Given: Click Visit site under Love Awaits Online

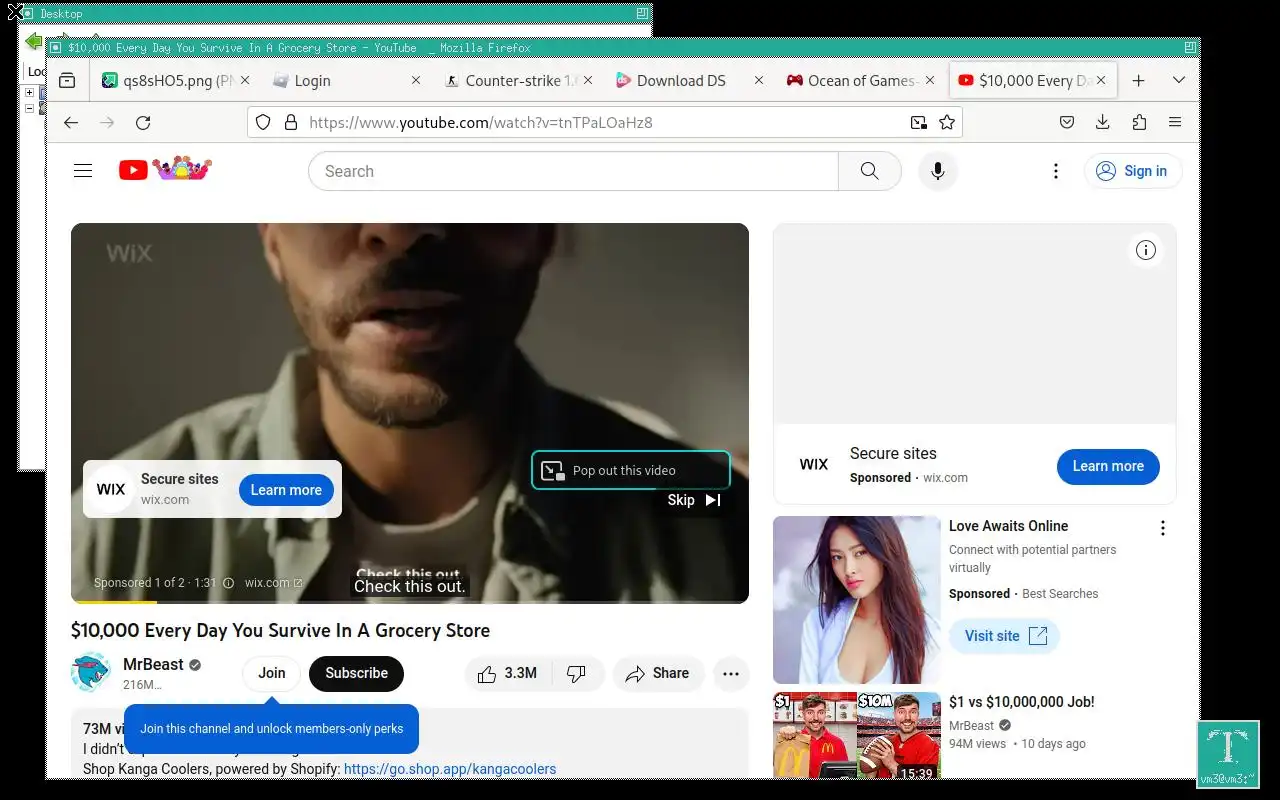Looking at the screenshot, I should 1004,636.
